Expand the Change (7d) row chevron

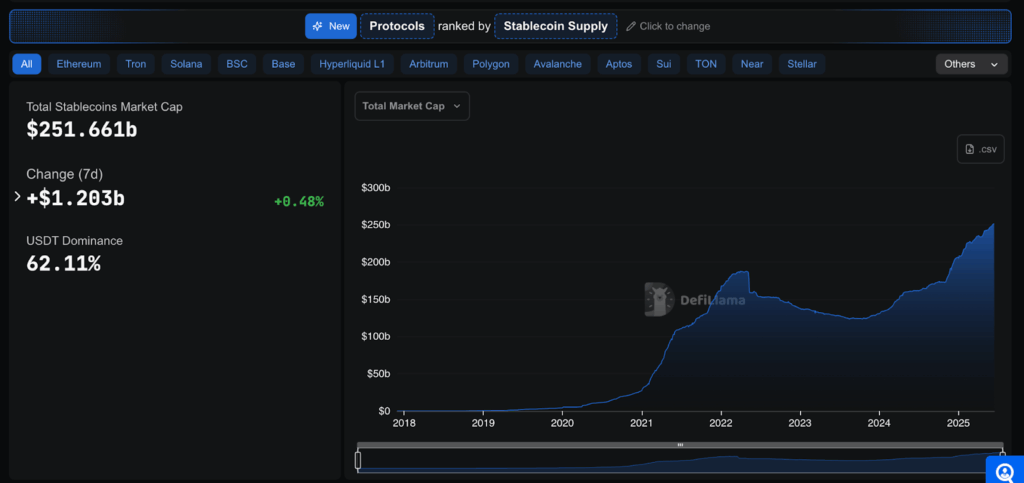[18, 196]
